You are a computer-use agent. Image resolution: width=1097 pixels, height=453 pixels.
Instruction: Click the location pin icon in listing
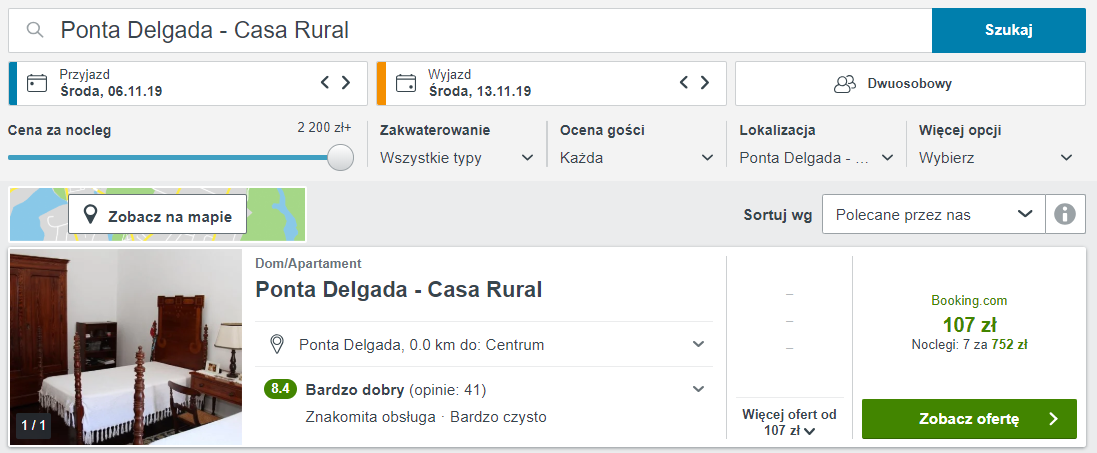click(x=277, y=344)
